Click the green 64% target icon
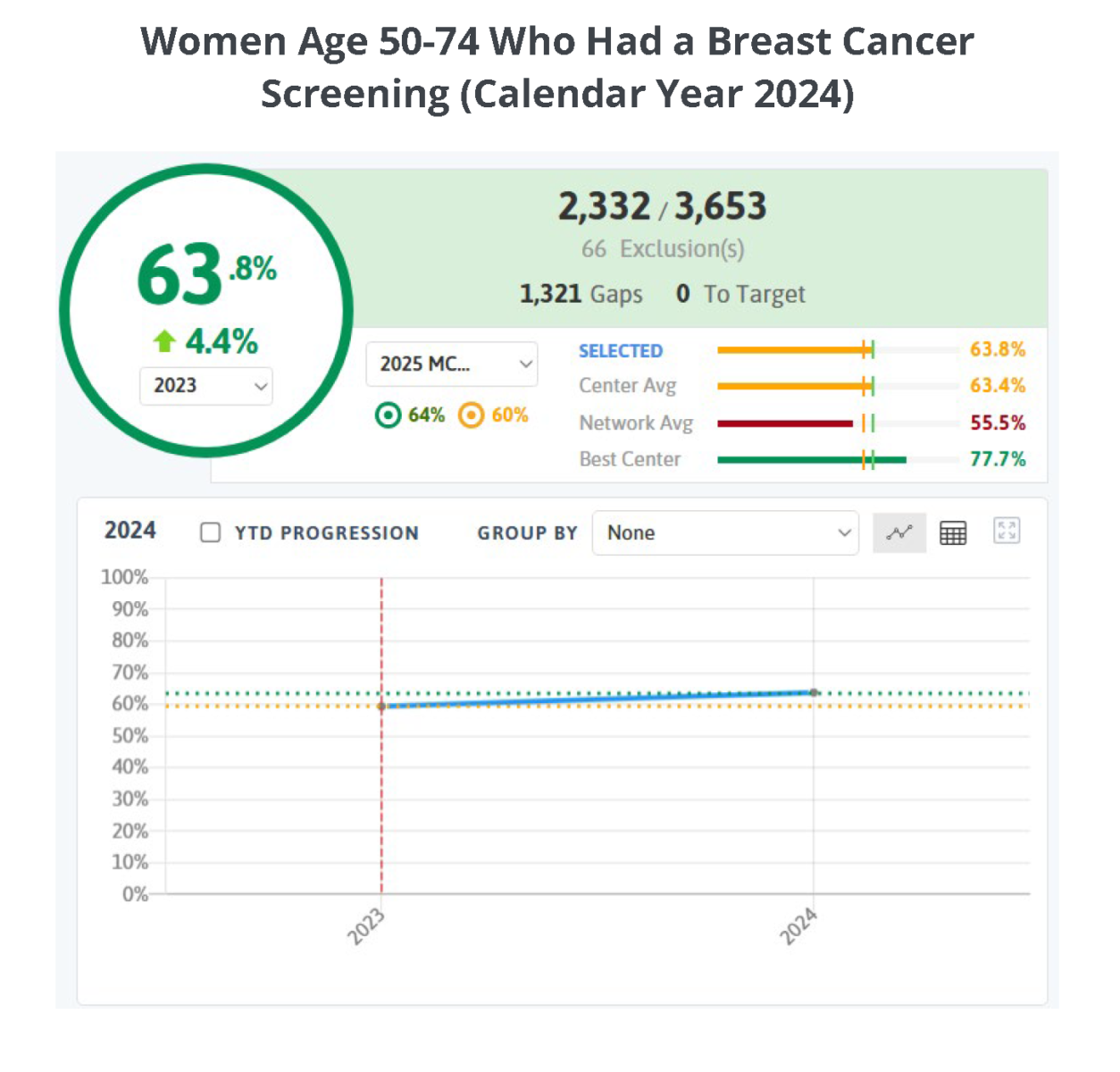This screenshot has height=1072, width=1120. [x=388, y=415]
